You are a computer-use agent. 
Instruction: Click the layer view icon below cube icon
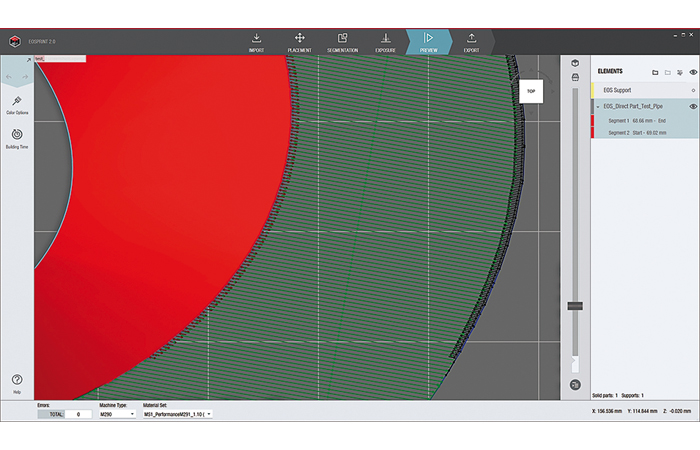pyautogui.click(x=575, y=78)
